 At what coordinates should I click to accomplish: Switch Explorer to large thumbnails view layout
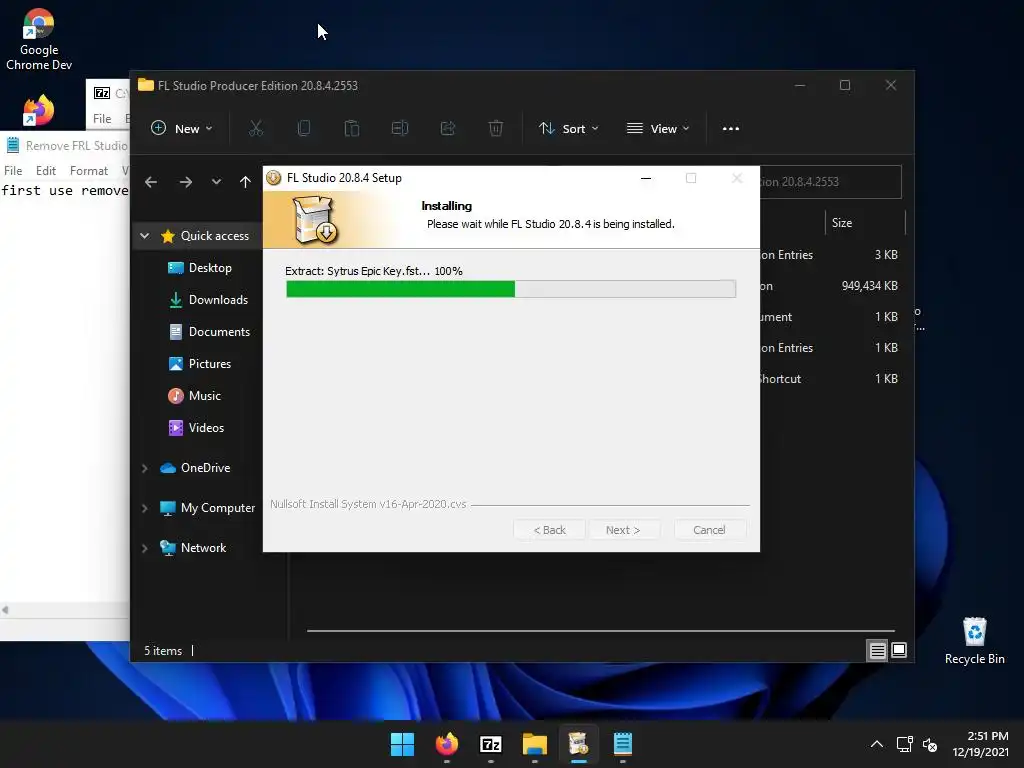click(x=899, y=650)
